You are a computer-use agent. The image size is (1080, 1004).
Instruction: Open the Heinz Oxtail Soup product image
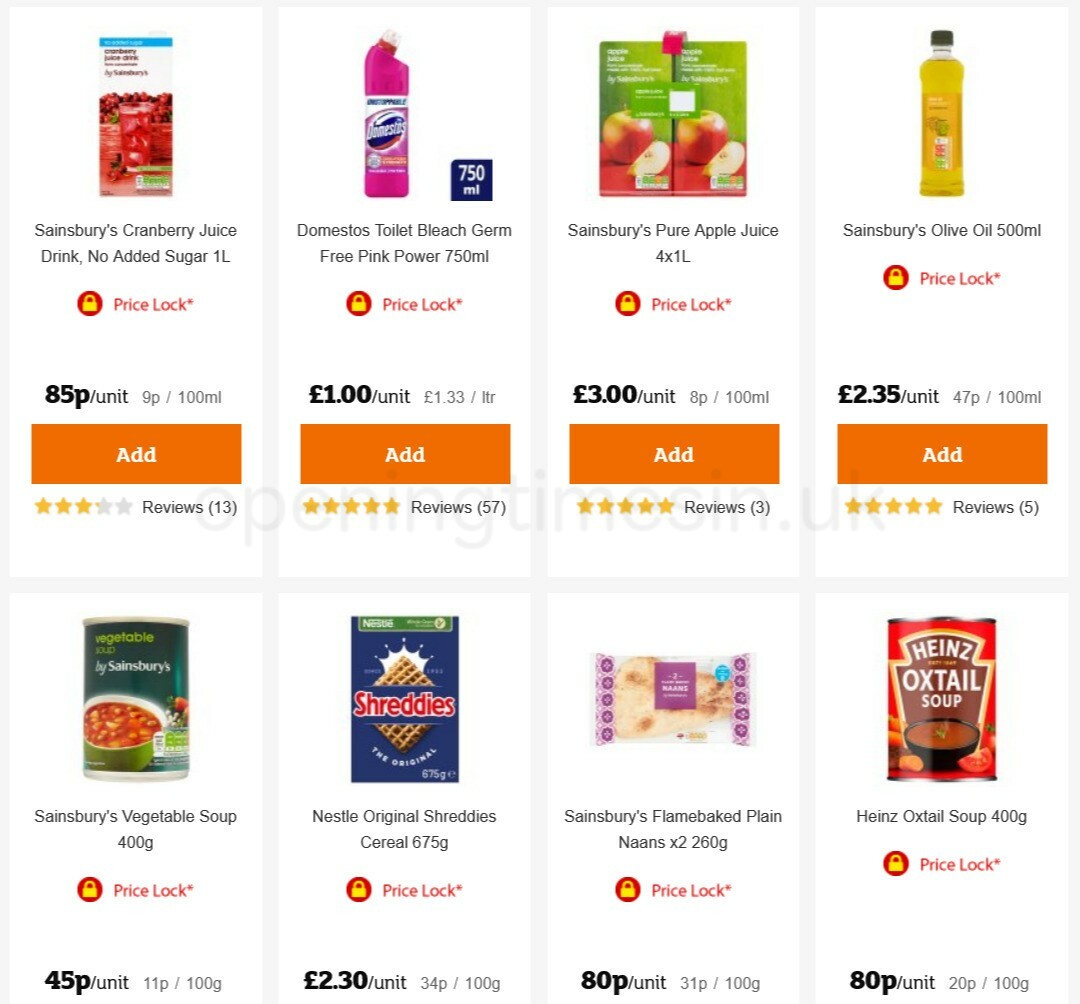(941, 698)
